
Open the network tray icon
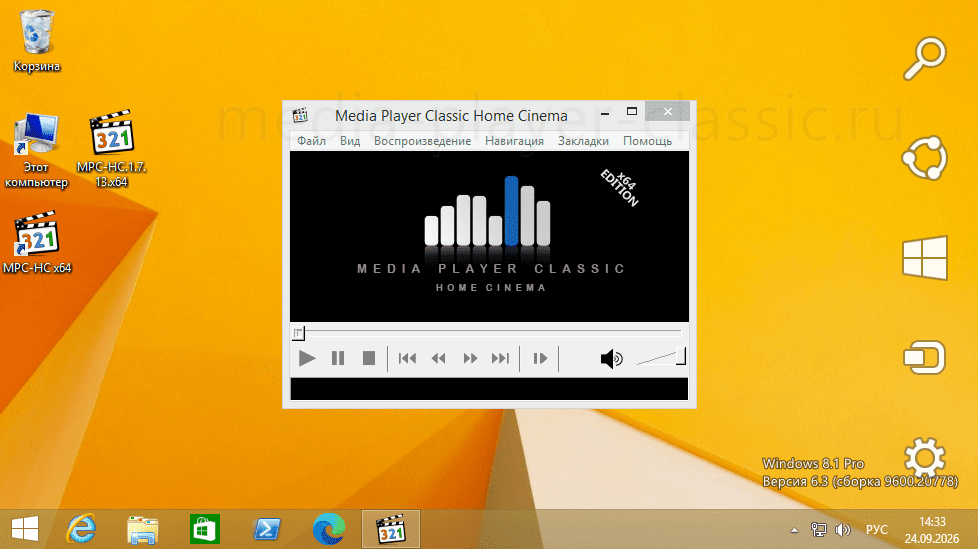(x=818, y=530)
